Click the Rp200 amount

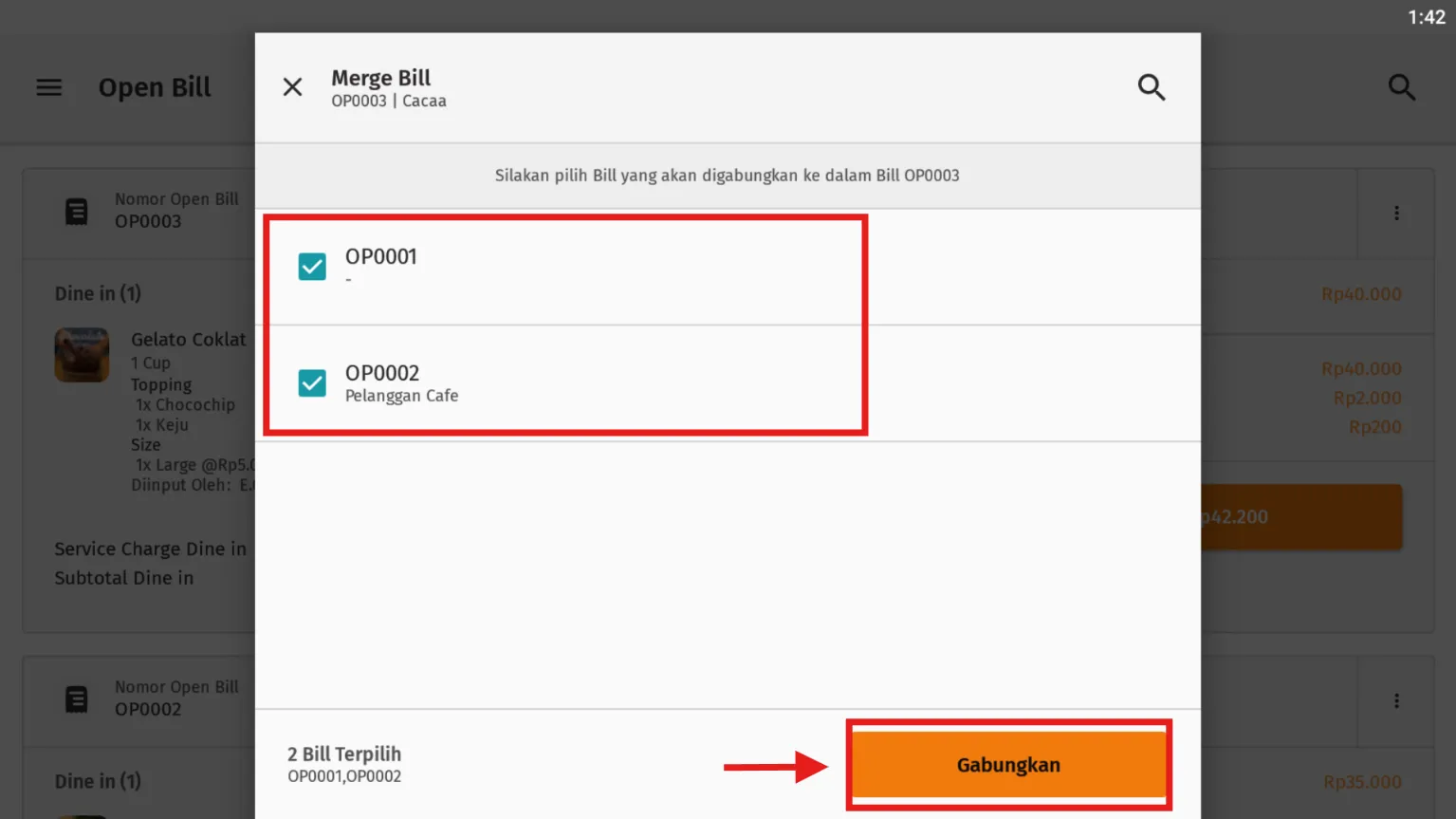pos(1374,427)
